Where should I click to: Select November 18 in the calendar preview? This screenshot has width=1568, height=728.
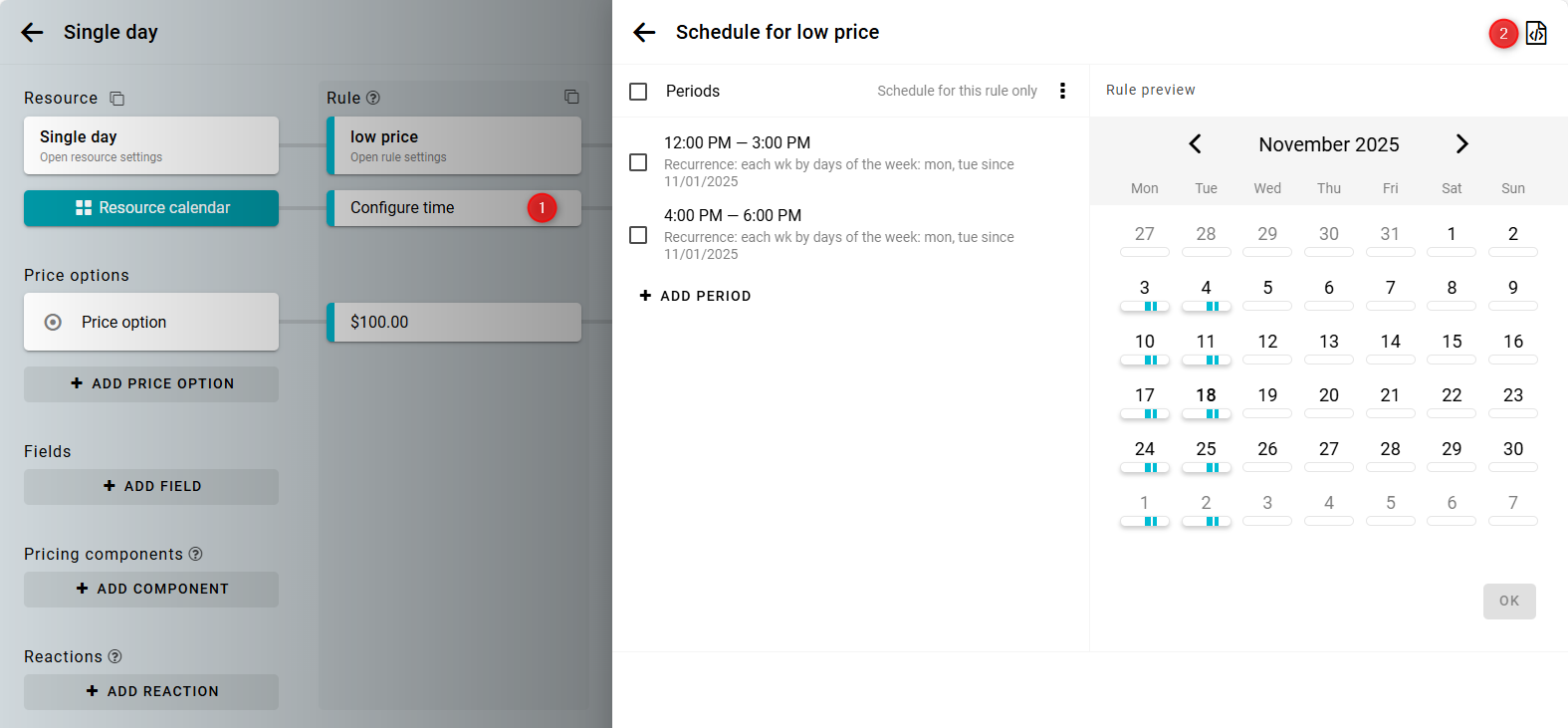pyautogui.click(x=1206, y=396)
